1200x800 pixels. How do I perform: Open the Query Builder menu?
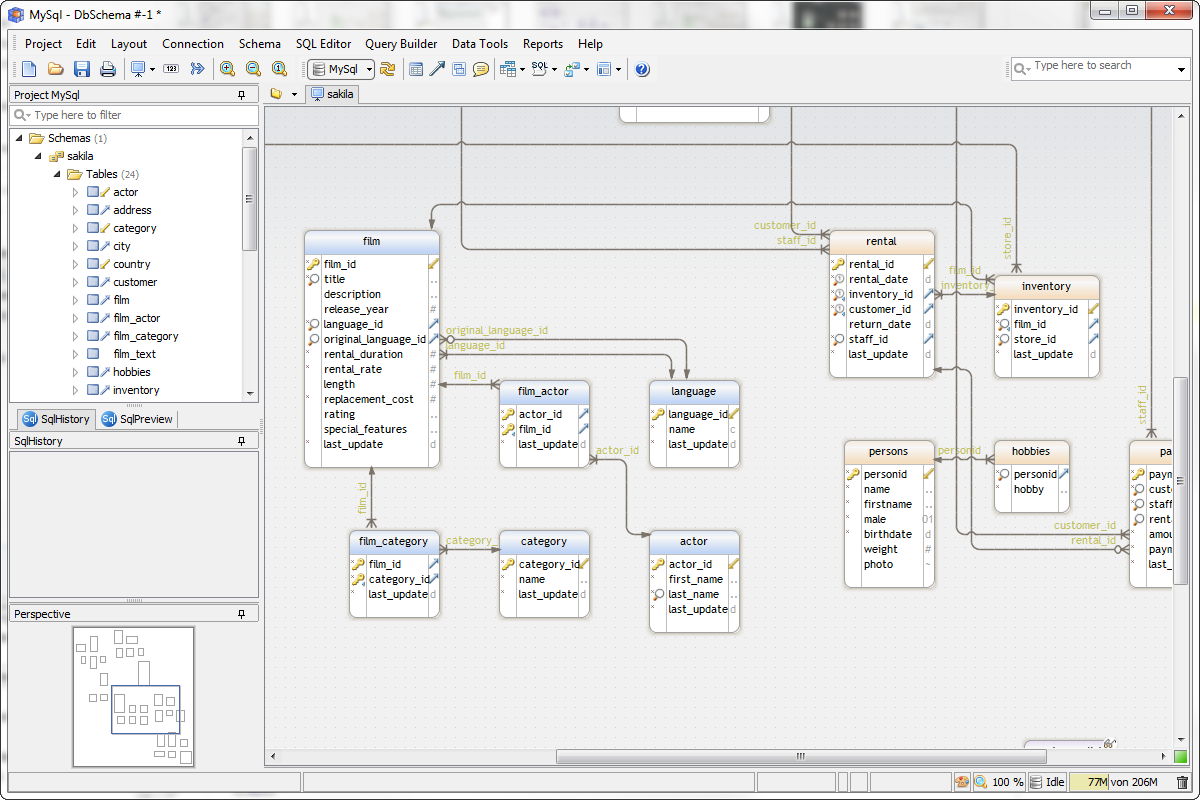[x=401, y=44]
